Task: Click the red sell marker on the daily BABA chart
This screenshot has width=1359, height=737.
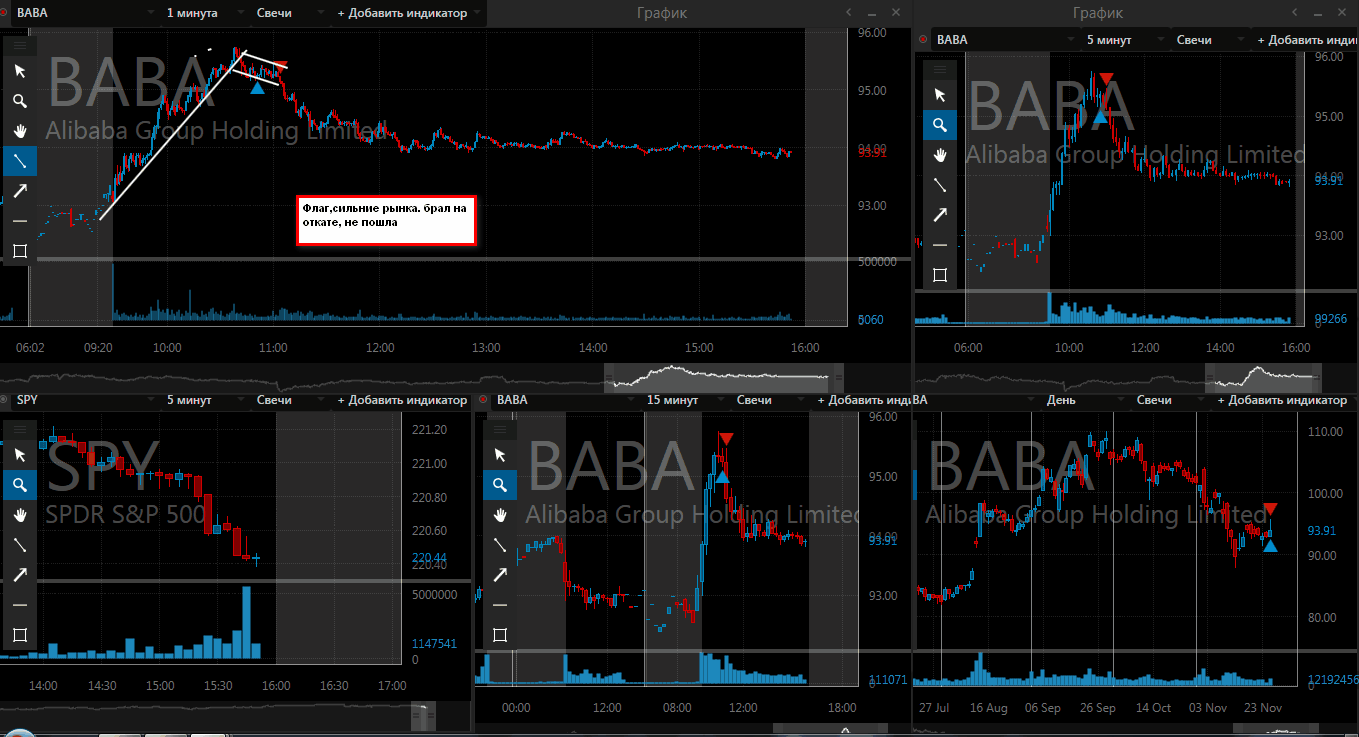Action: (1269, 509)
